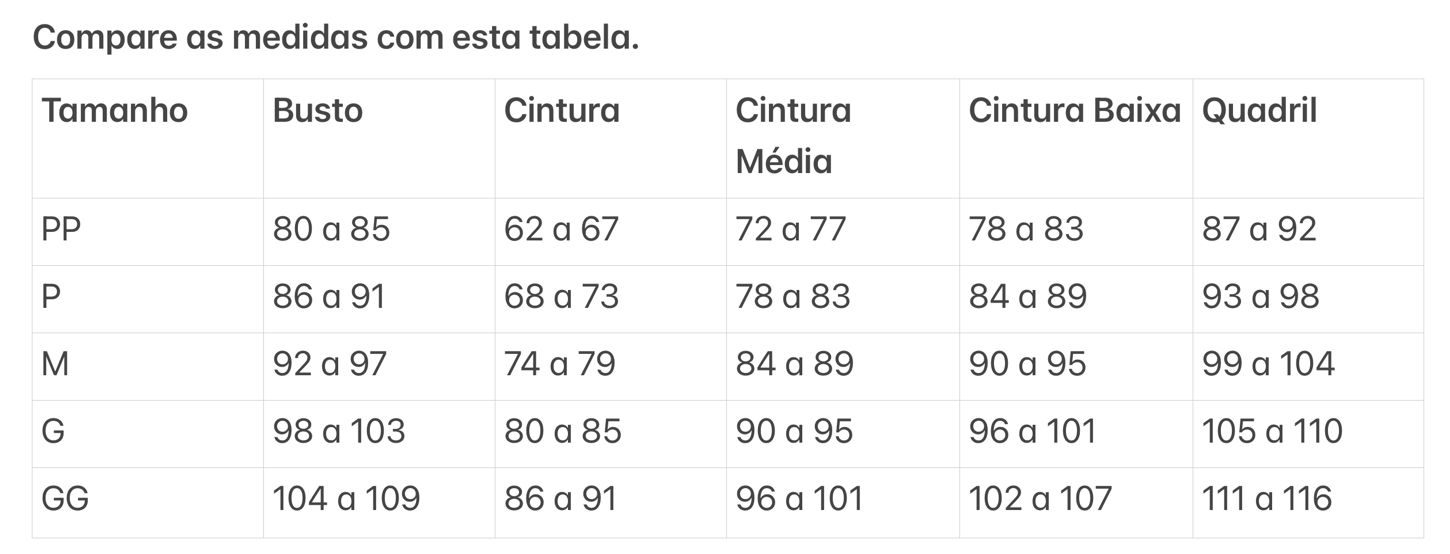Select the Quadril cell '105 a 110'
1450x554 pixels.
tap(1272, 431)
